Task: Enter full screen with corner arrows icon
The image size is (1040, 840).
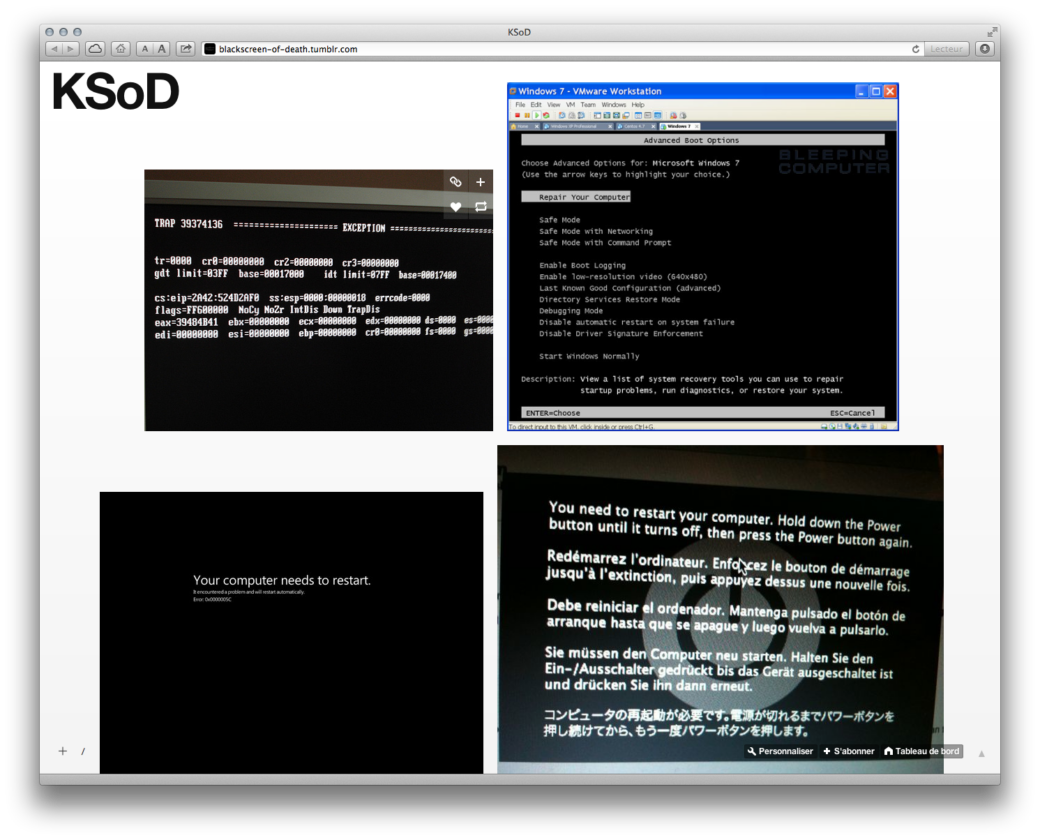Action: pos(992,32)
